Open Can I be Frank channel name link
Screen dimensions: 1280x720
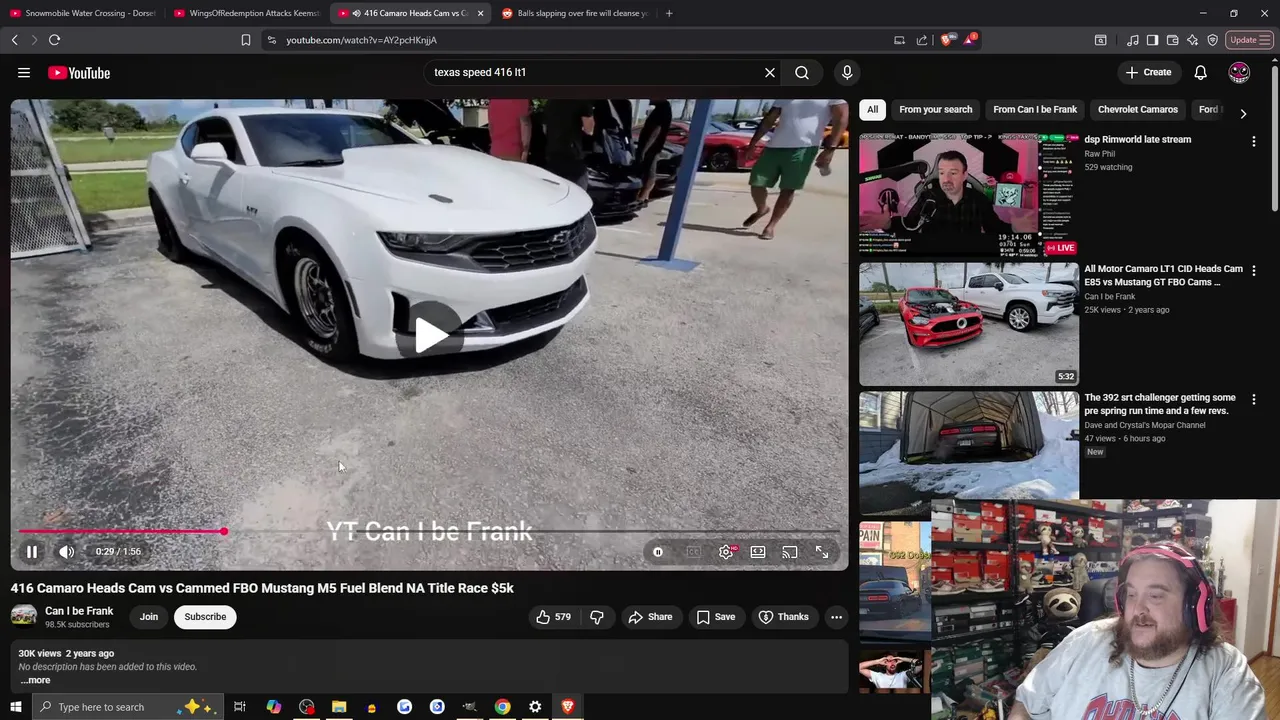coord(79,611)
